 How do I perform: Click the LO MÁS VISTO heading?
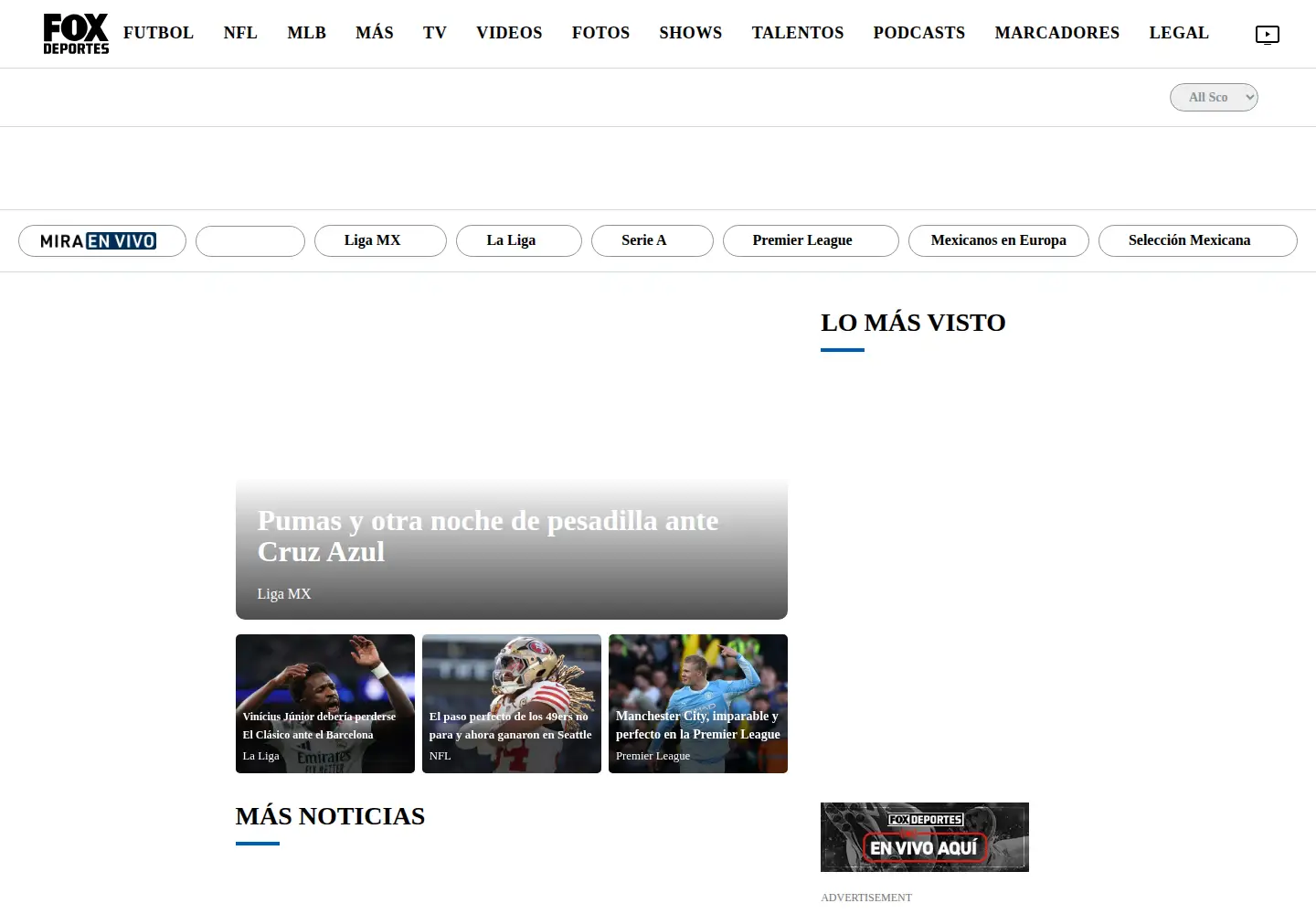click(913, 323)
